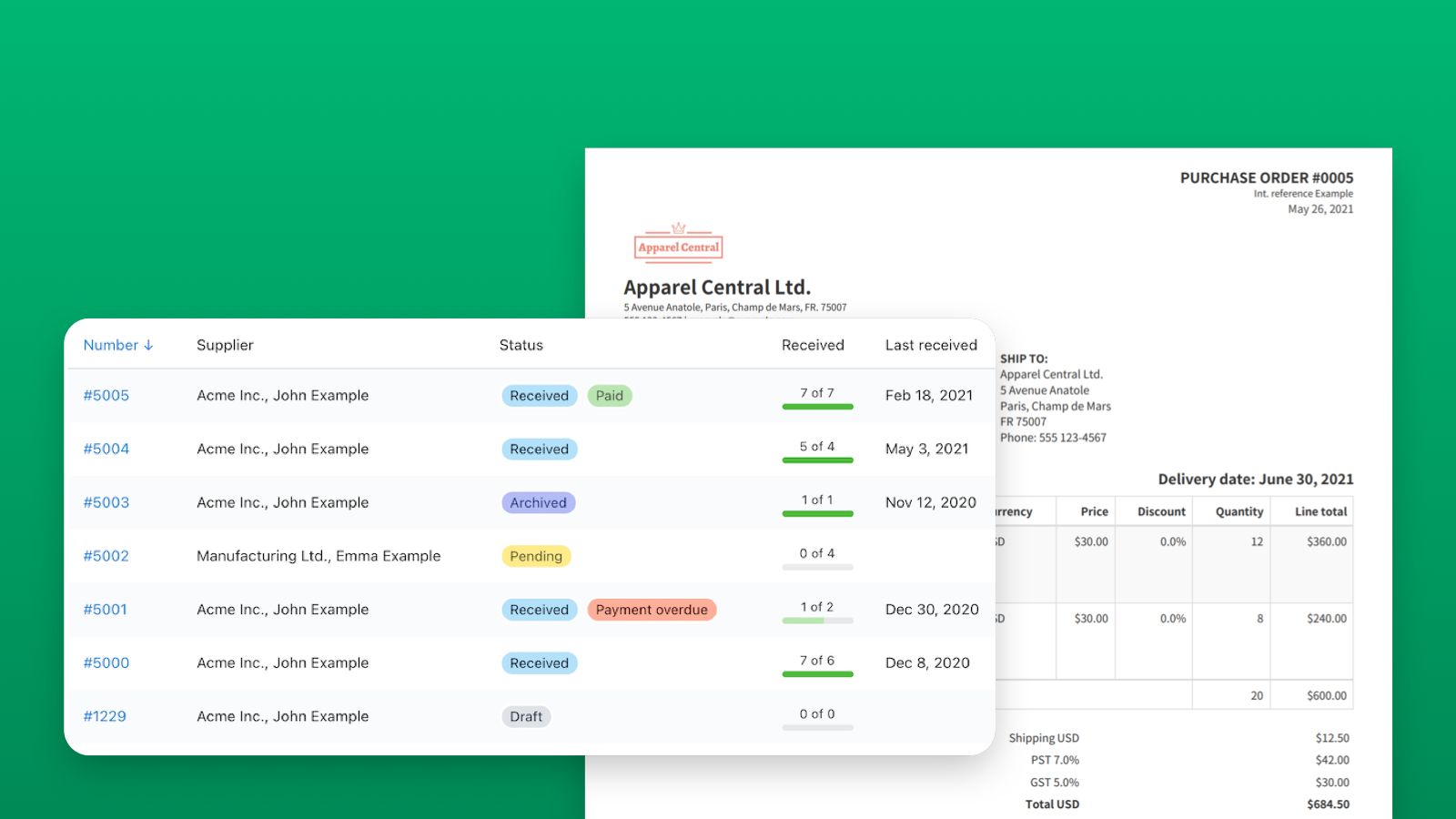Click the Supplier column header

225,345
